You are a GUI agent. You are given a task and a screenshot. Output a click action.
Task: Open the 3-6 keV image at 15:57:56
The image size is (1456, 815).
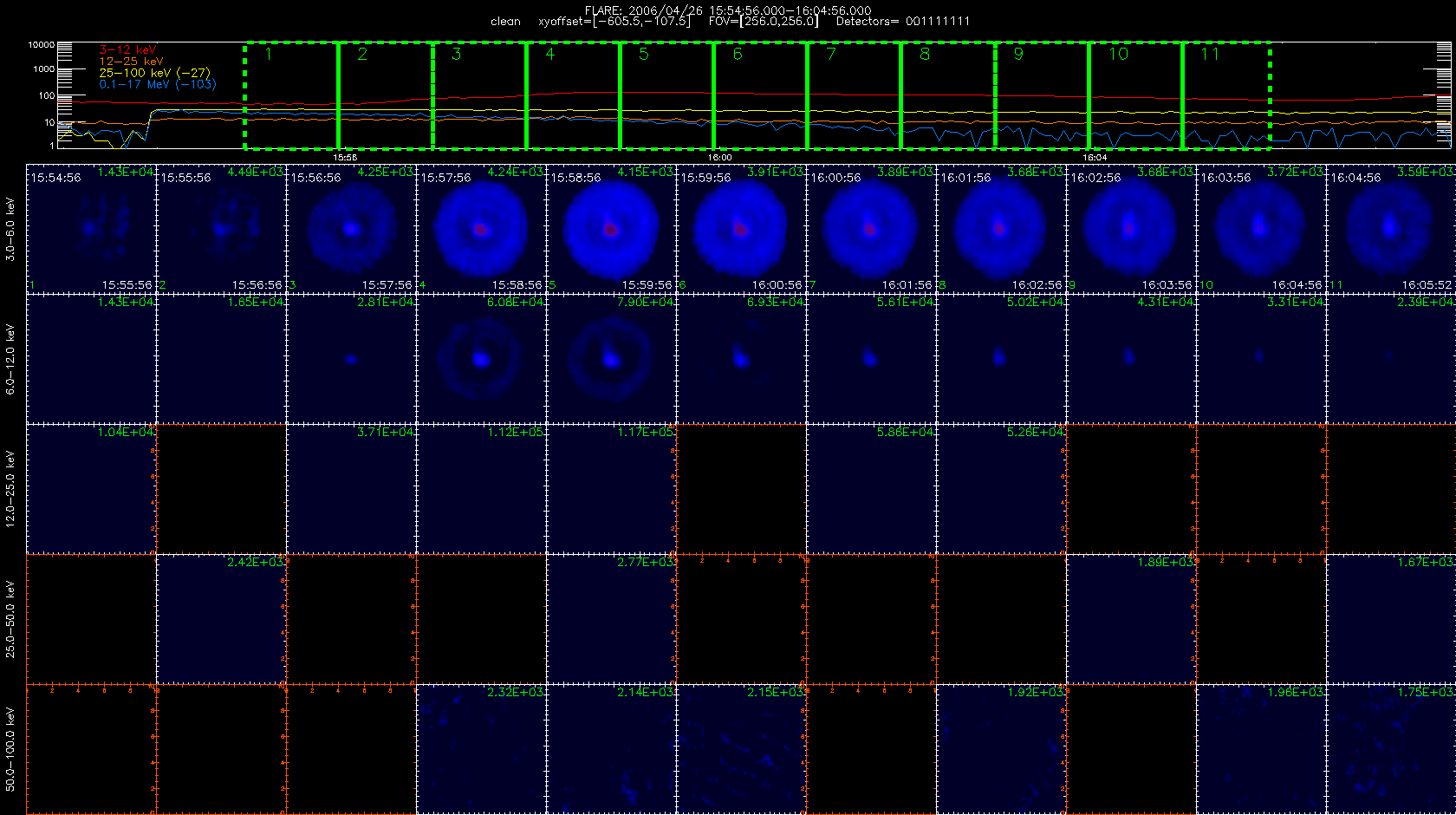(481, 229)
